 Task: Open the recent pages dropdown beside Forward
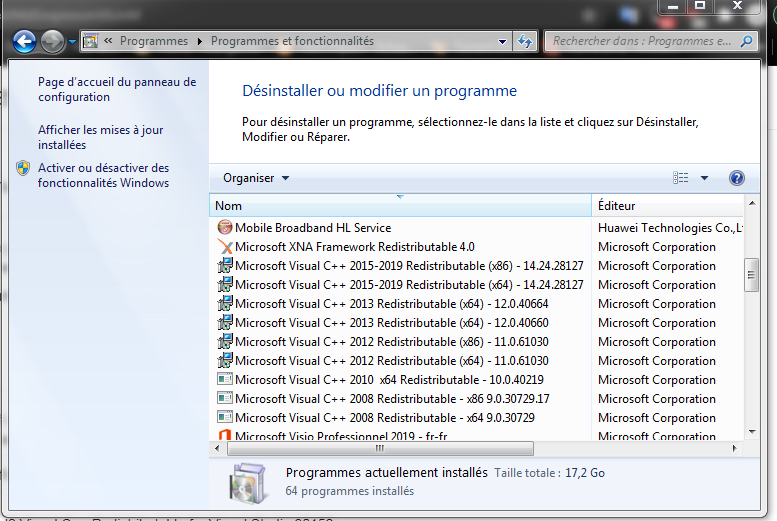click(72, 42)
